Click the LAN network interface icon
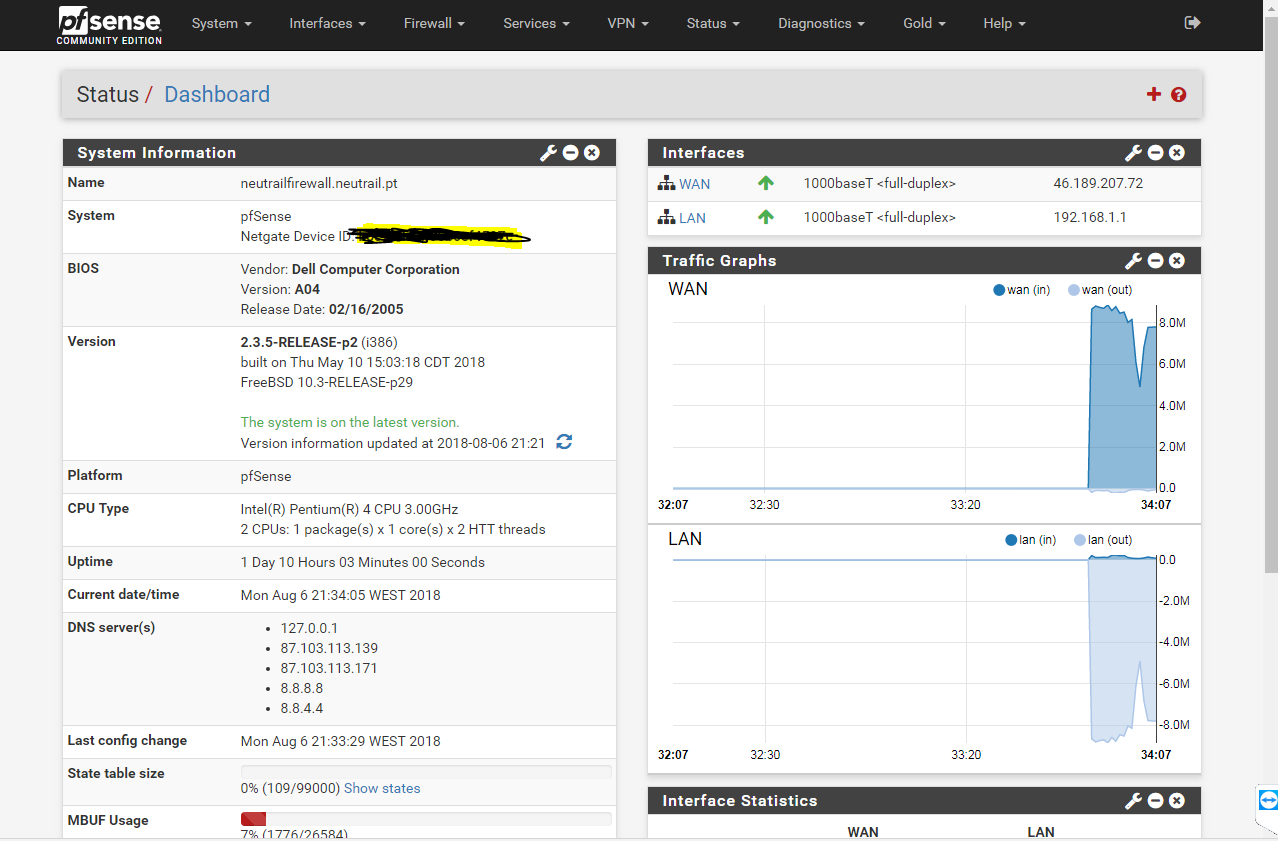This screenshot has width=1278, height=841. coord(666,217)
